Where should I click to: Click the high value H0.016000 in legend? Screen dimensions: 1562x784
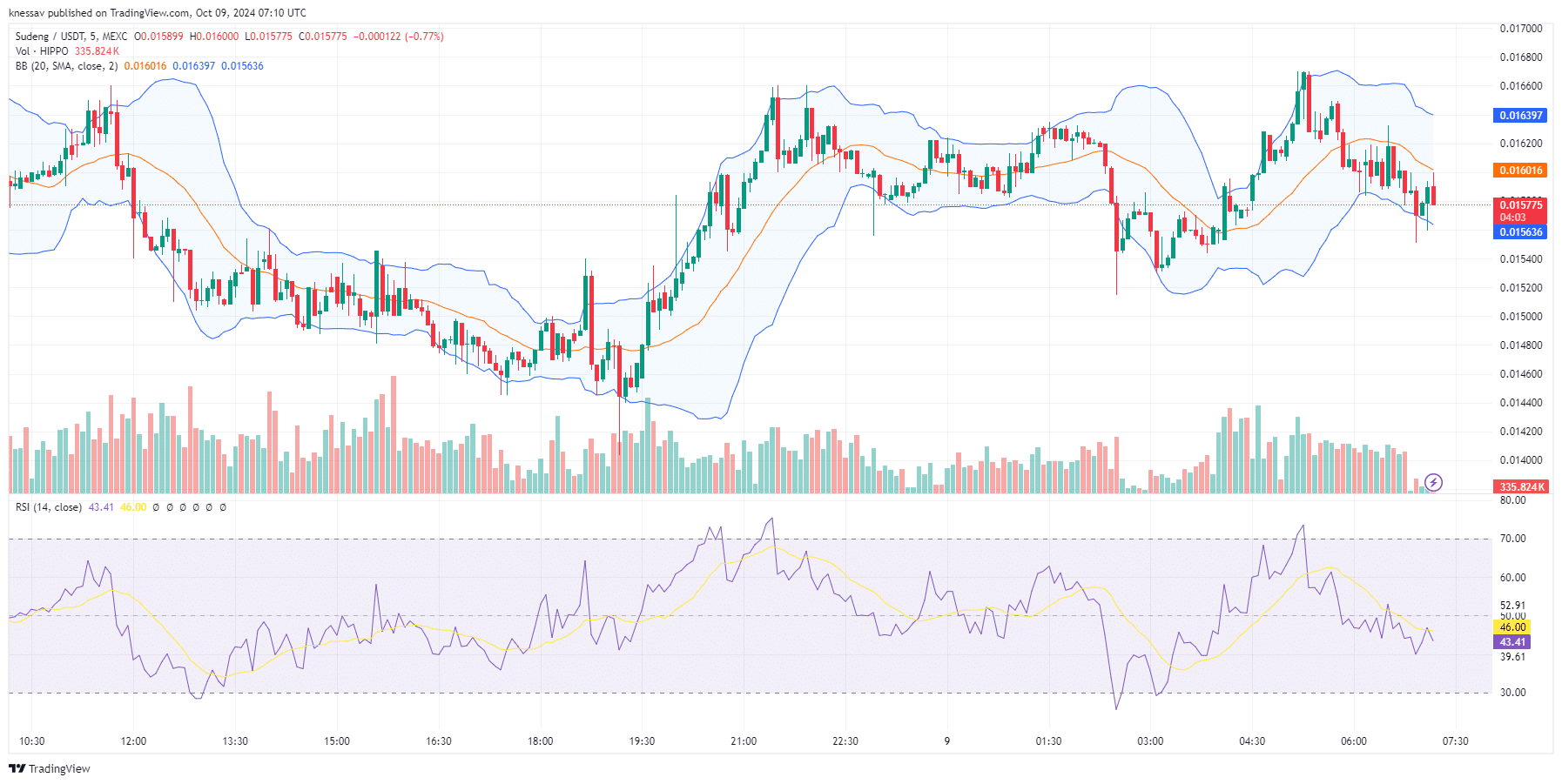click(214, 37)
